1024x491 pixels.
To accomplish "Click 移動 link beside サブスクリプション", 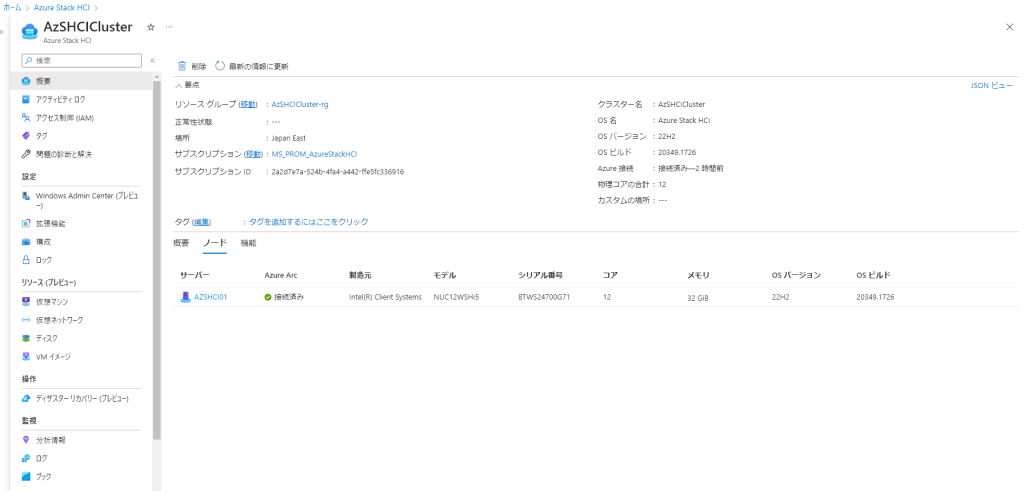I will point(253,154).
